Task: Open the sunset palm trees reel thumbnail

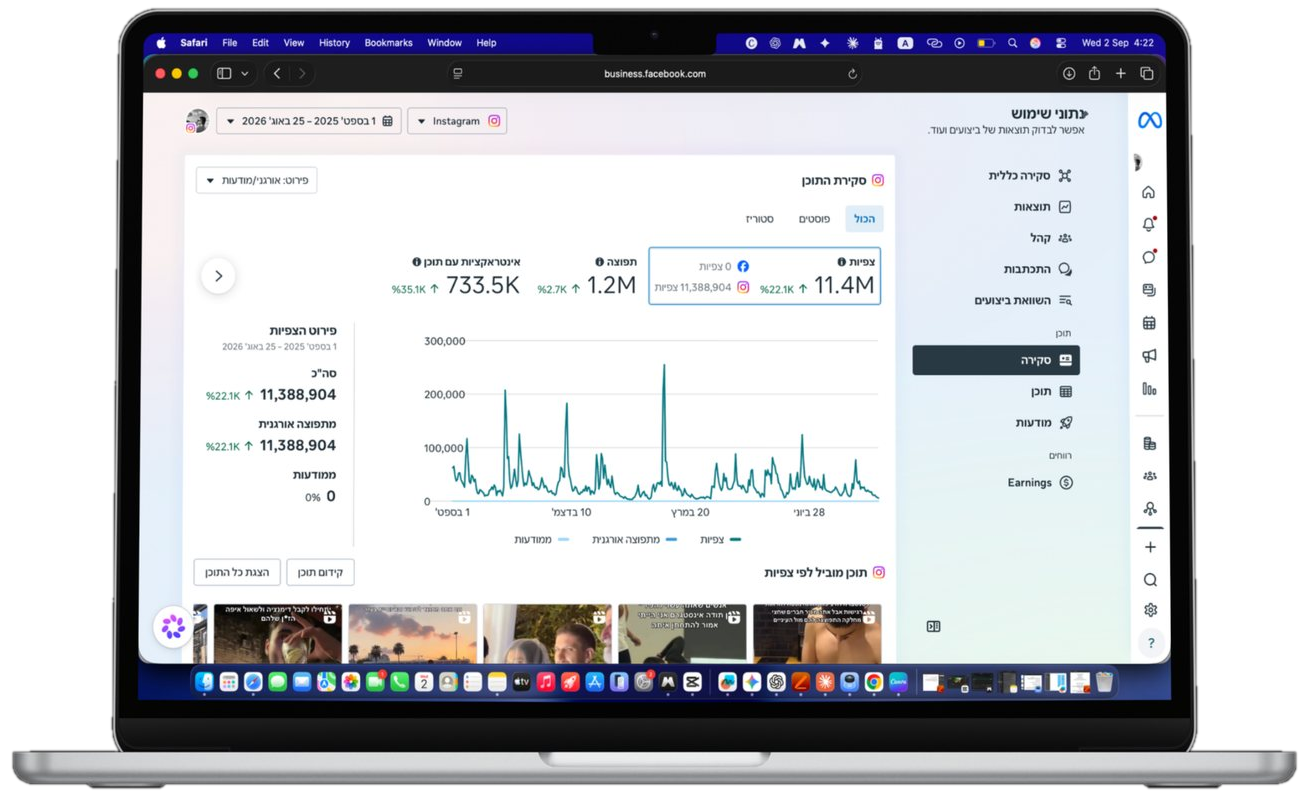Action: (413, 634)
